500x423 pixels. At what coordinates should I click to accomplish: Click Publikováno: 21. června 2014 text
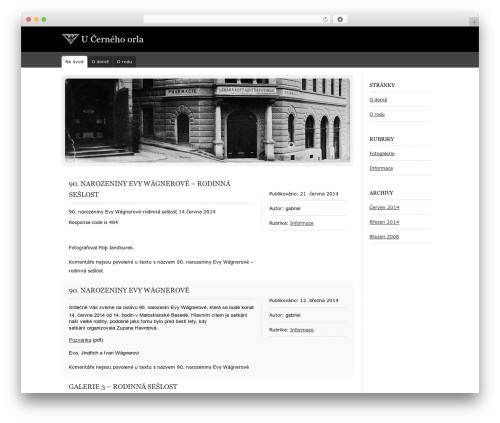click(304, 194)
